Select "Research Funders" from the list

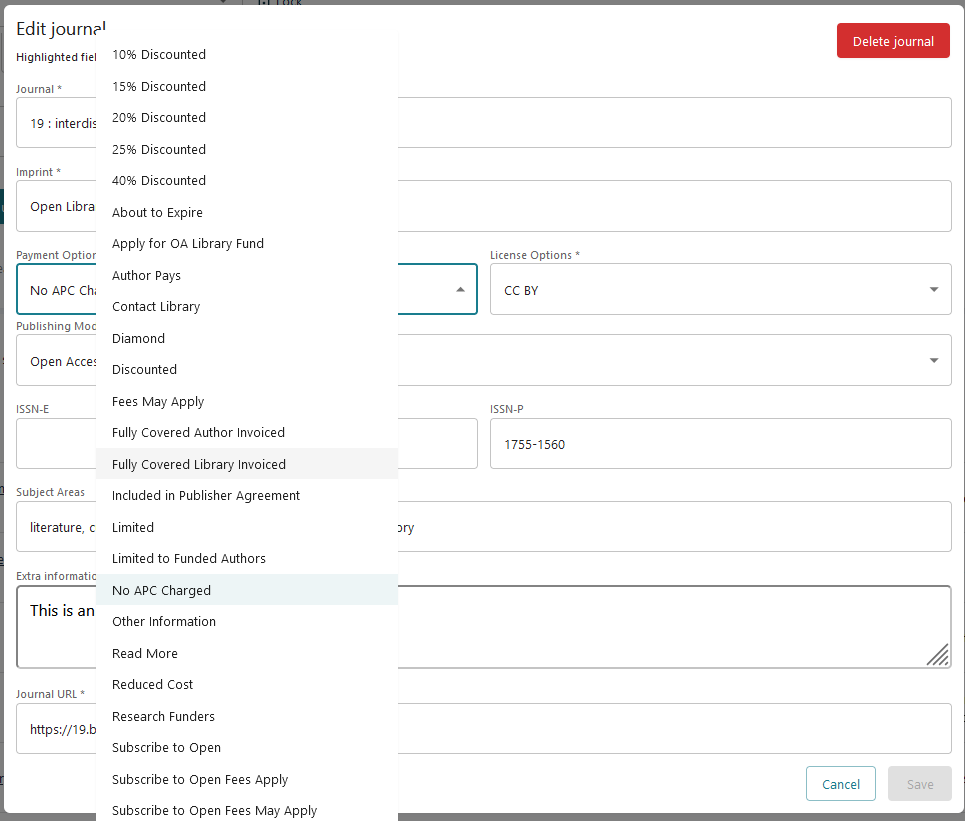(163, 716)
